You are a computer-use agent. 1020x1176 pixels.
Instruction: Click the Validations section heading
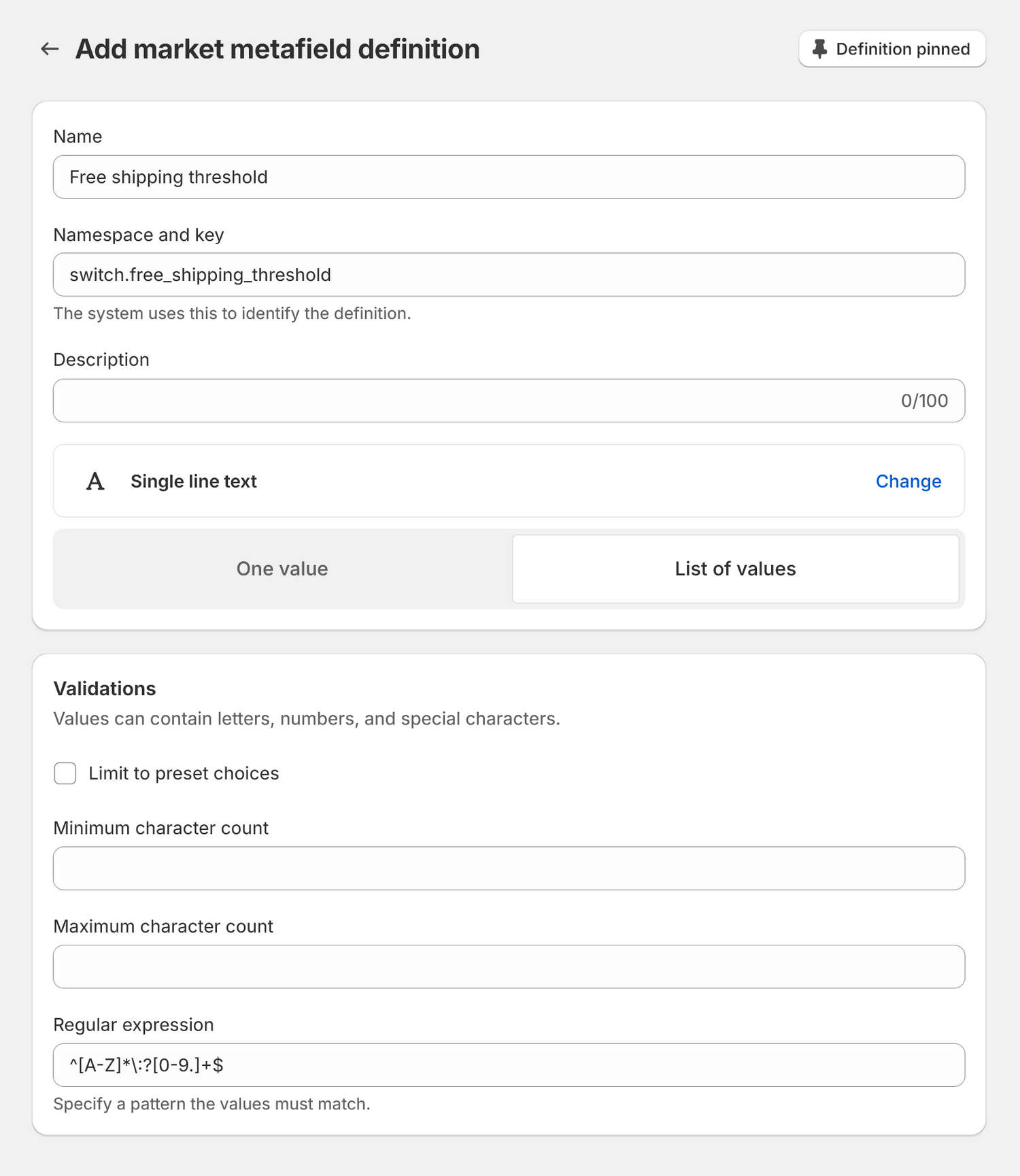pos(105,688)
